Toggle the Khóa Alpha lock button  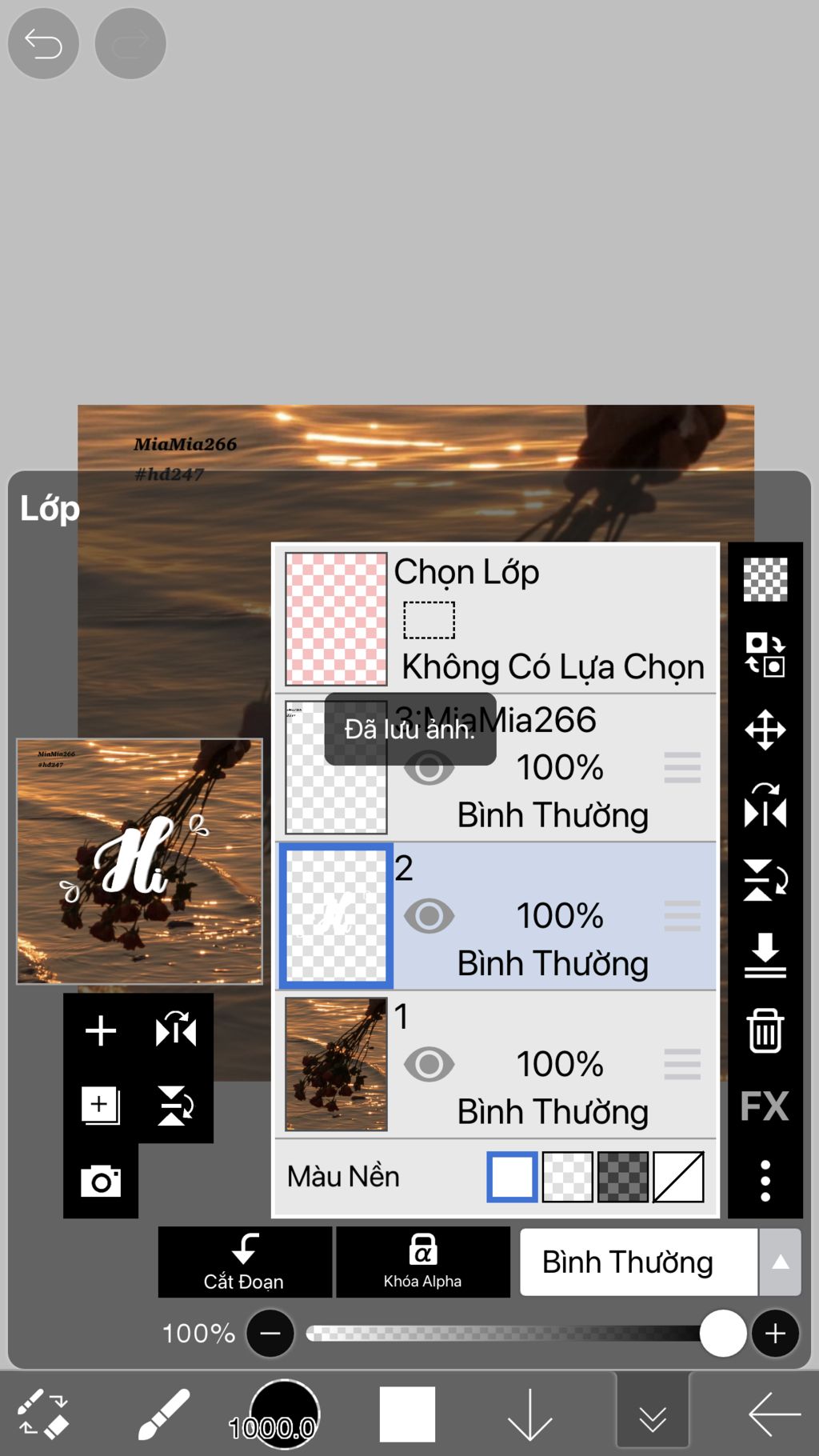[x=423, y=1262]
